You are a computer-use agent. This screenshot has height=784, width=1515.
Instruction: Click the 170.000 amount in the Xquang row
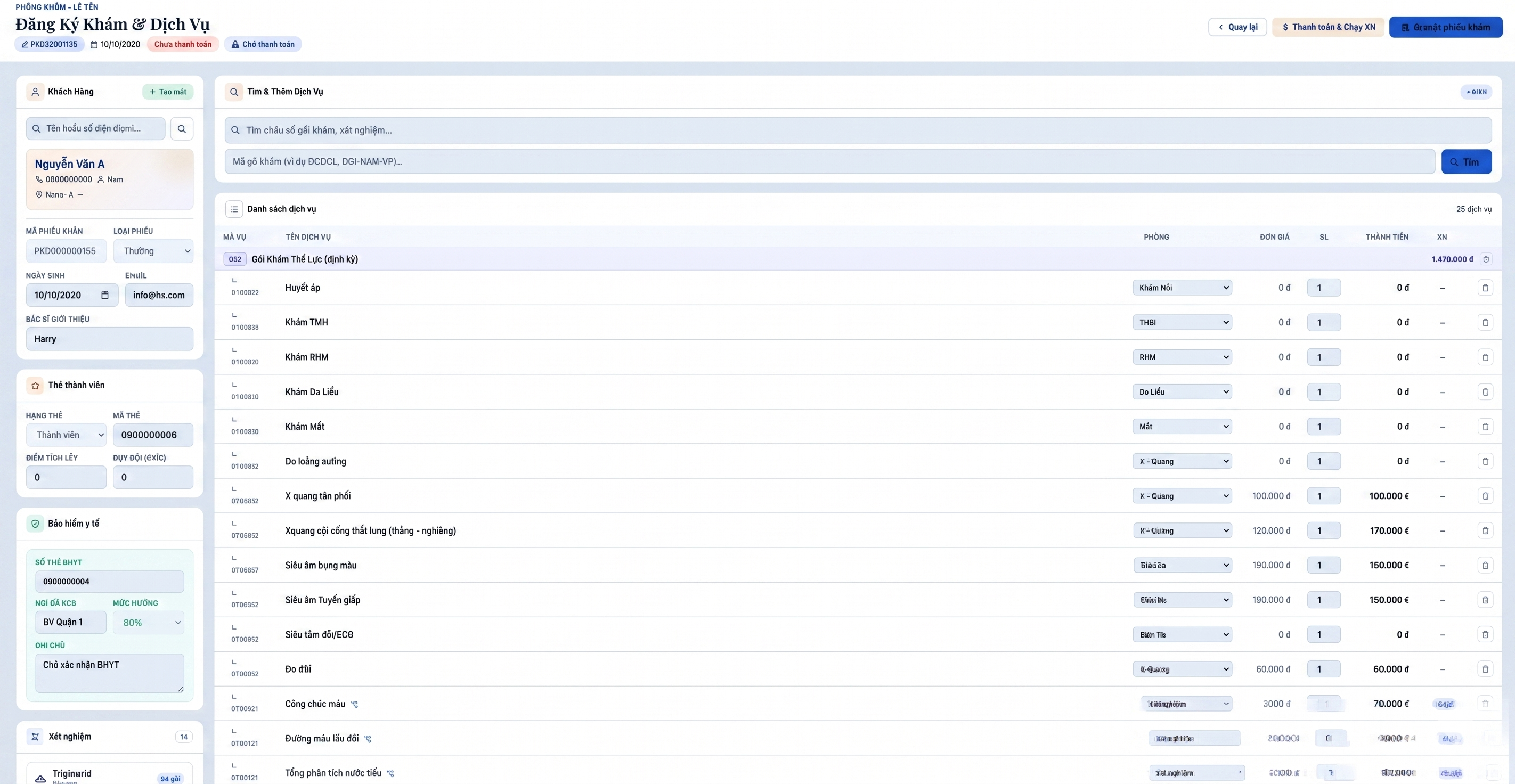pyautogui.click(x=1389, y=530)
